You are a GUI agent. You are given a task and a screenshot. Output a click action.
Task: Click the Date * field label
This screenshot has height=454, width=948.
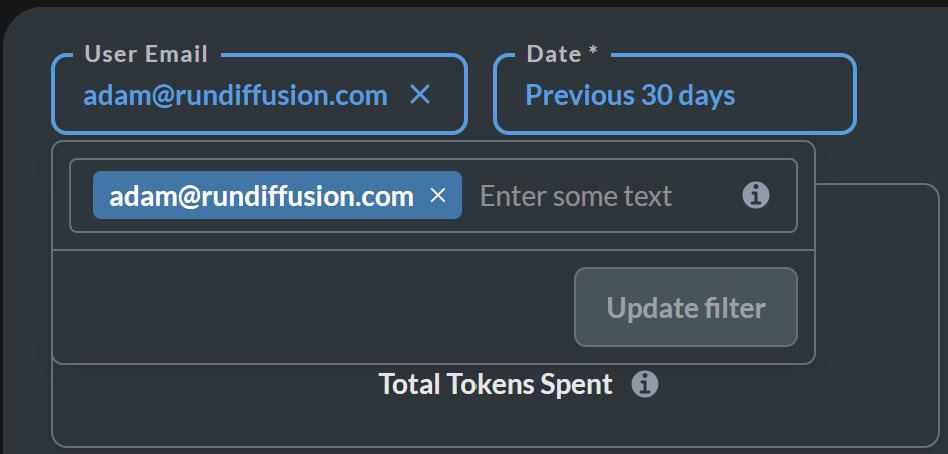click(x=562, y=54)
